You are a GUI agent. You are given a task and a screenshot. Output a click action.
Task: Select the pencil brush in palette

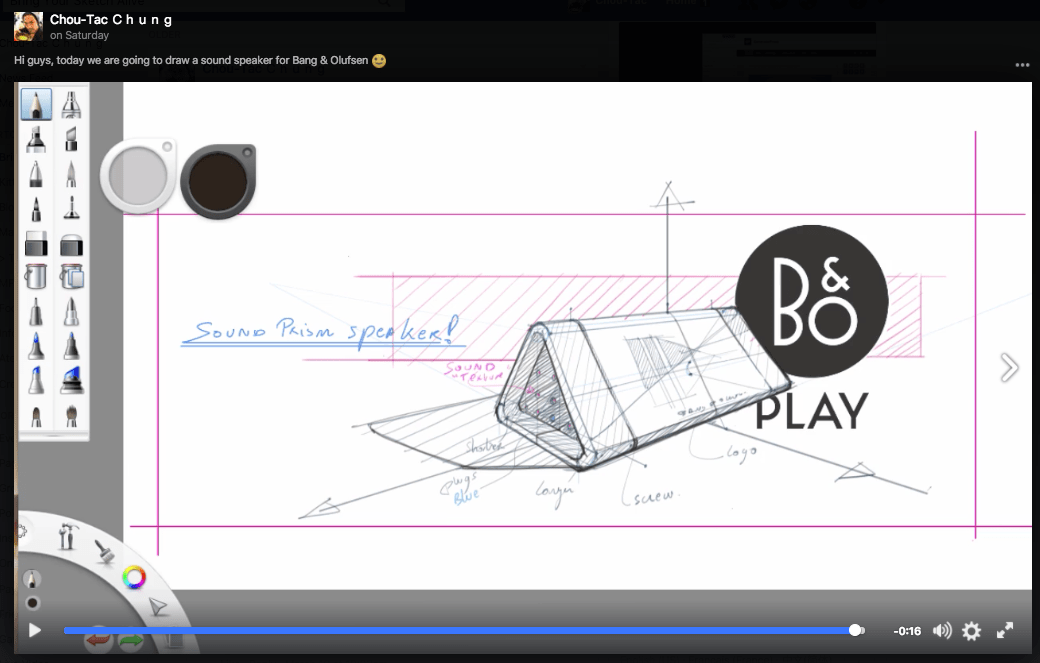[36, 105]
